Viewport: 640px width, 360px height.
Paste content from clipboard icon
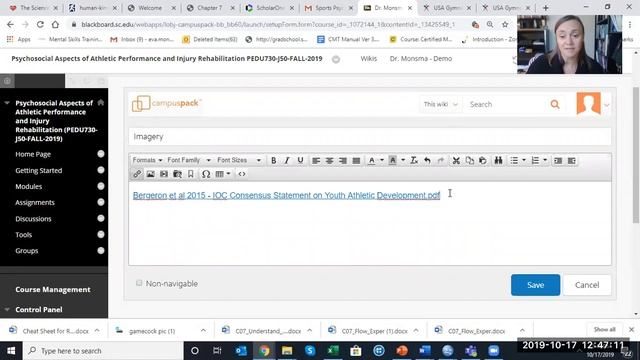[x=483, y=160]
